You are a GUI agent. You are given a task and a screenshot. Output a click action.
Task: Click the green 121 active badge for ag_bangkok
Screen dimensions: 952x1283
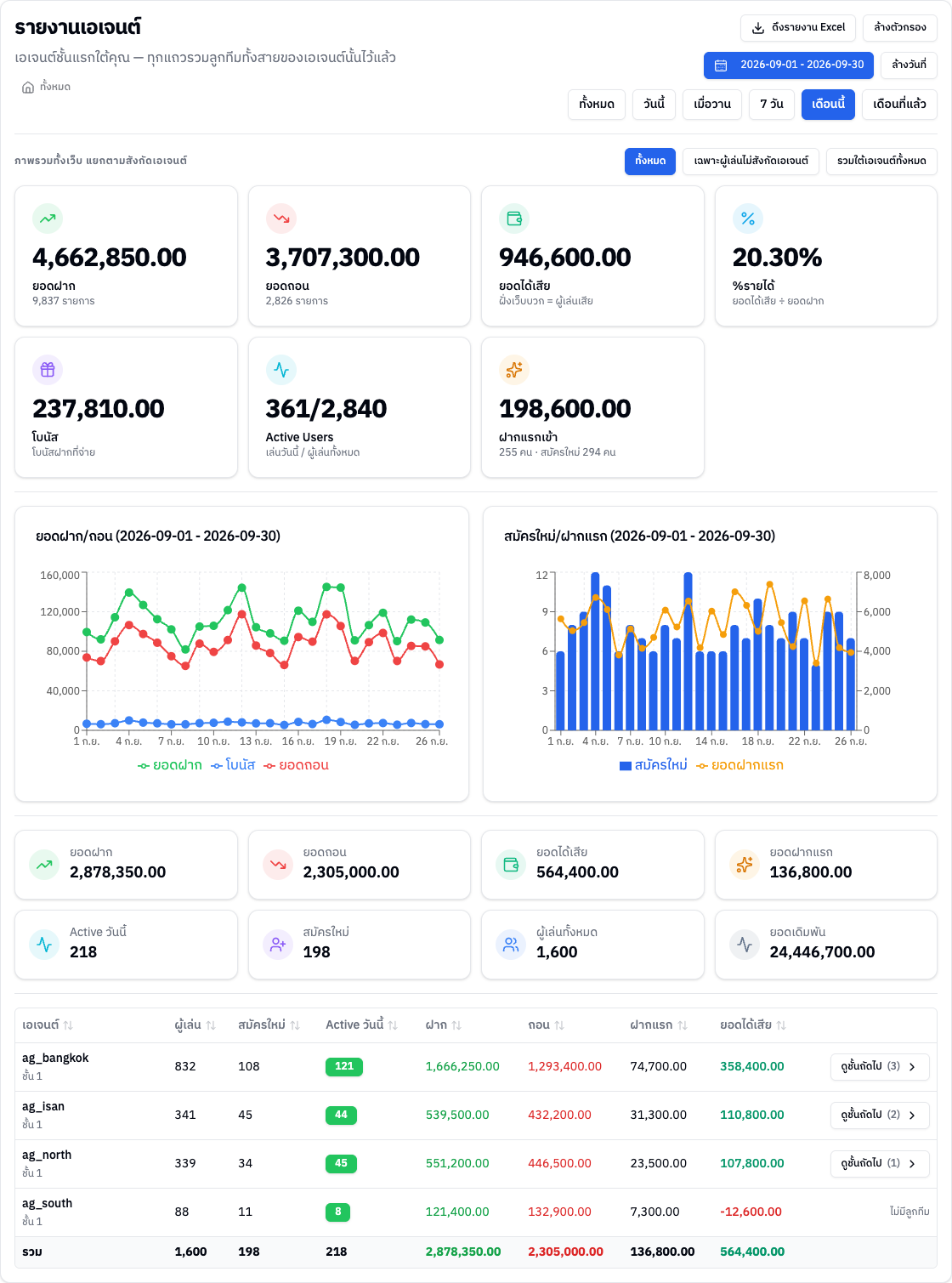(x=344, y=1066)
